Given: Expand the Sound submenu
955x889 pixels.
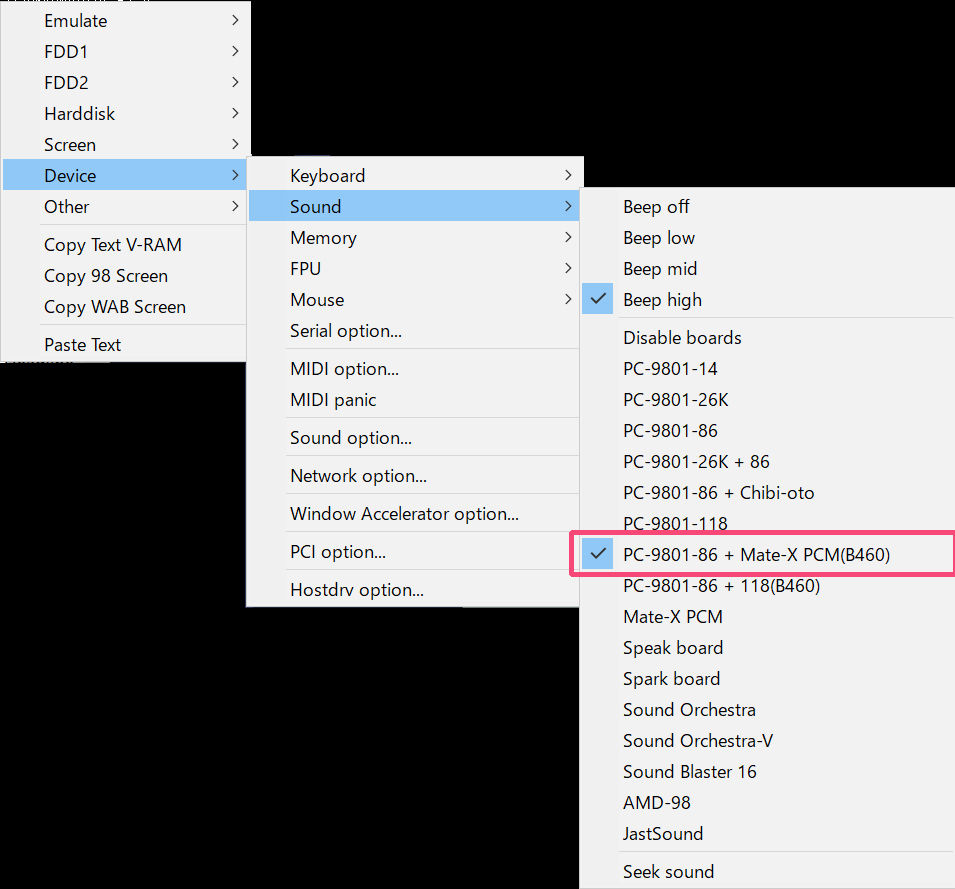Looking at the screenshot, I should pos(414,206).
